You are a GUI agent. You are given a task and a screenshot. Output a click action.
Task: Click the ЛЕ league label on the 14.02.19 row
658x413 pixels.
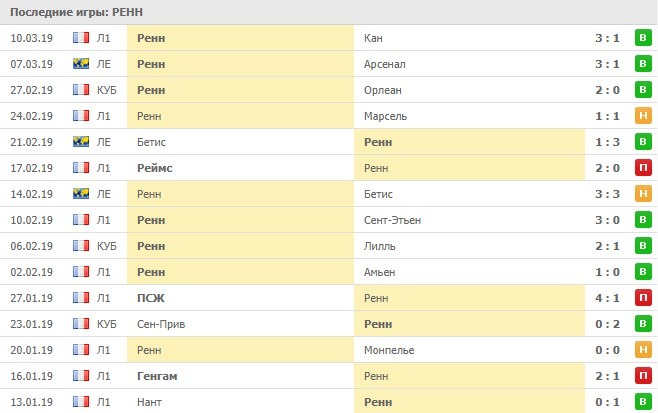coord(105,194)
